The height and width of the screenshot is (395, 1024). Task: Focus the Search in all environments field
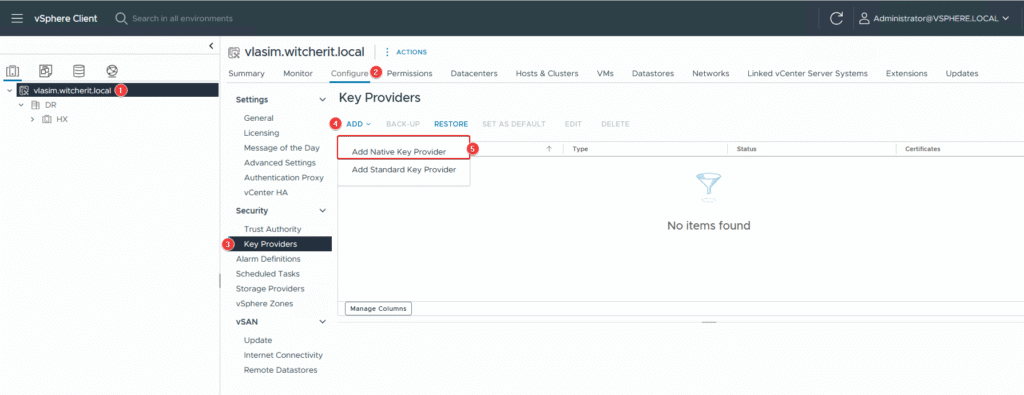click(183, 18)
